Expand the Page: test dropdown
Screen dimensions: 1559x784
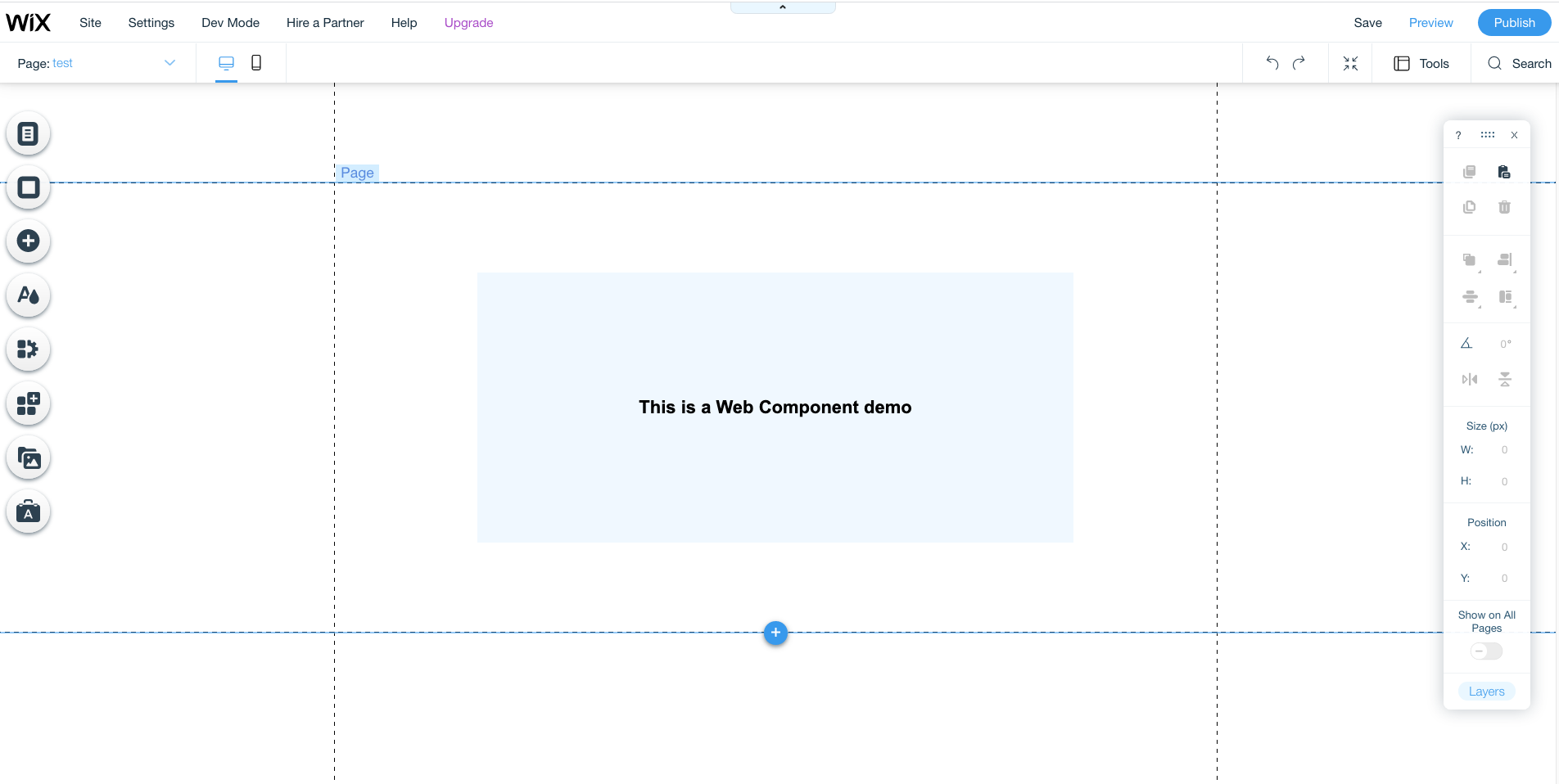tap(97, 63)
